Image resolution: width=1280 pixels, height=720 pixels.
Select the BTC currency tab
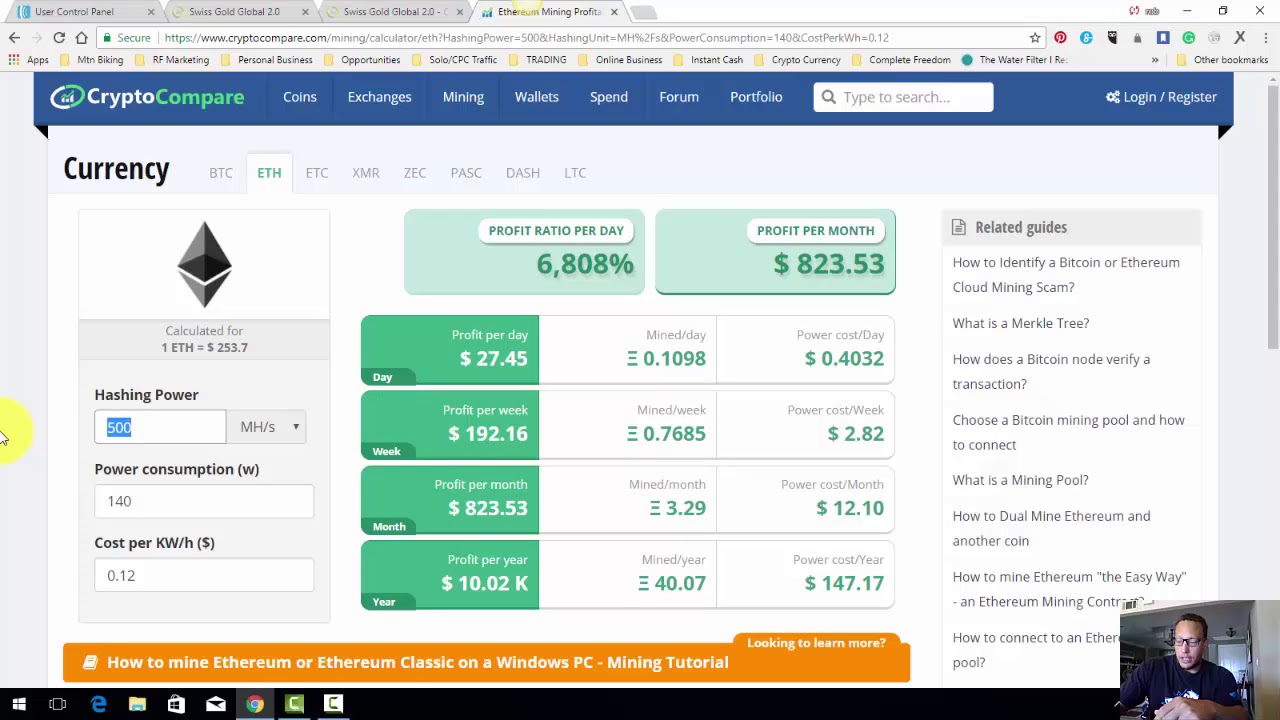coord(221,173)
